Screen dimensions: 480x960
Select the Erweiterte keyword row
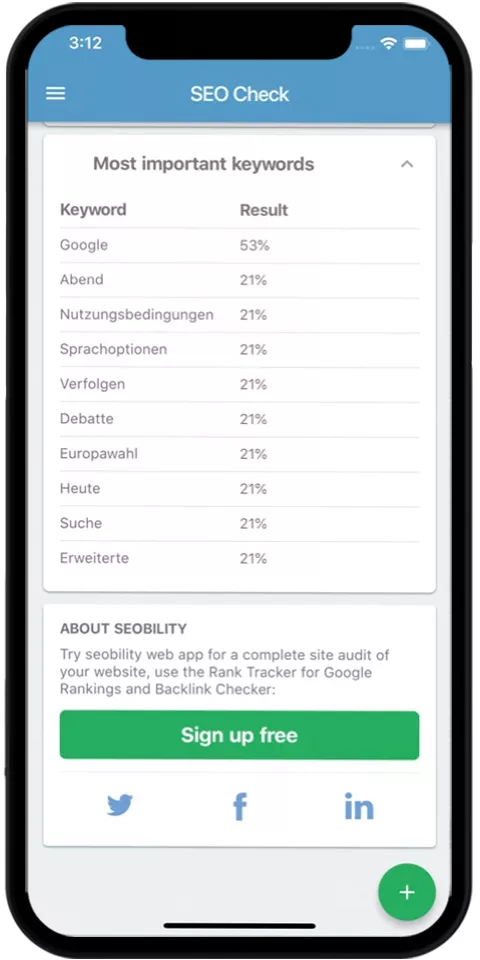pyautogui.click(x=239, y=558)
